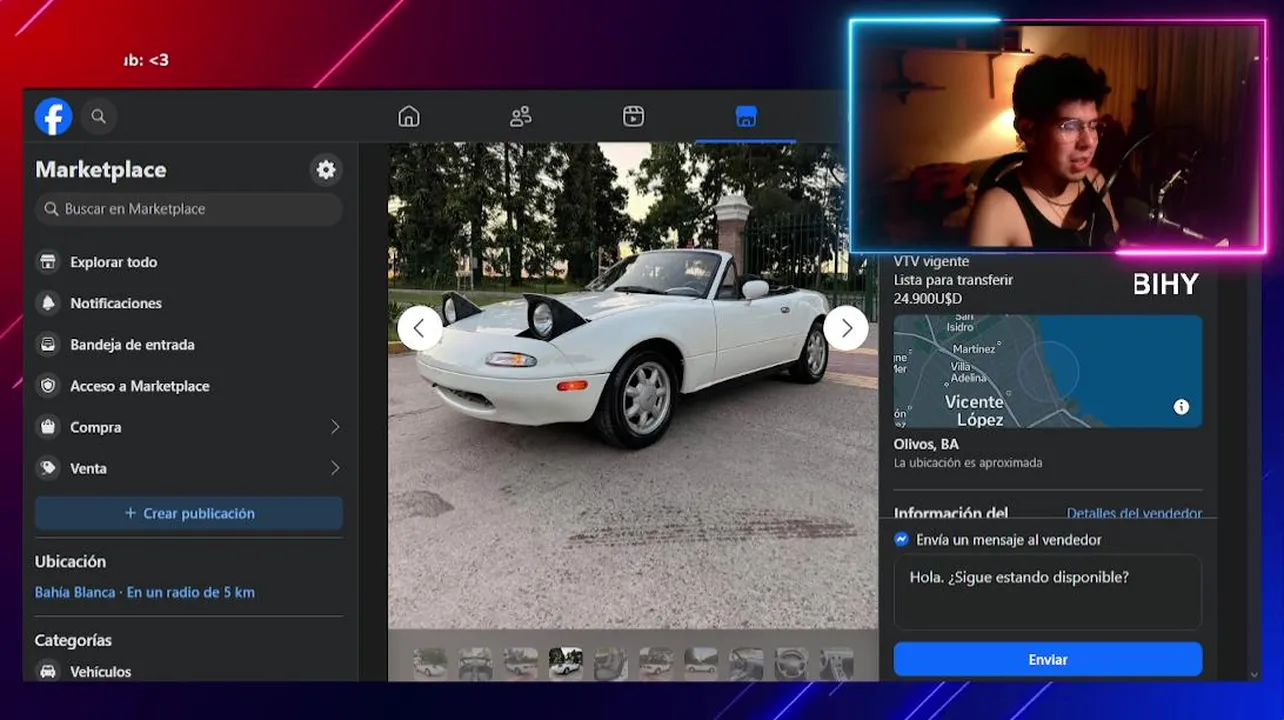Click the 24.900U$D price text
Viewport: 1284px width, 720px height.
coord(928,298)
